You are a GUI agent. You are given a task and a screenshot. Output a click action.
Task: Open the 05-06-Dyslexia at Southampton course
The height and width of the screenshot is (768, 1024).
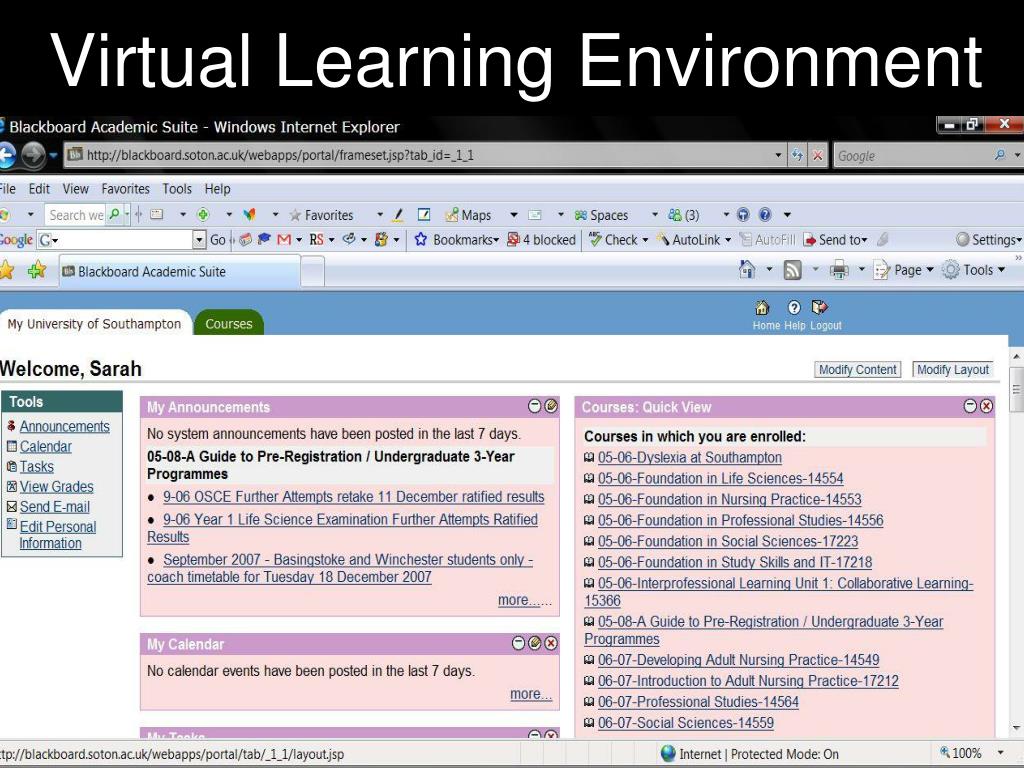(690, 457)
